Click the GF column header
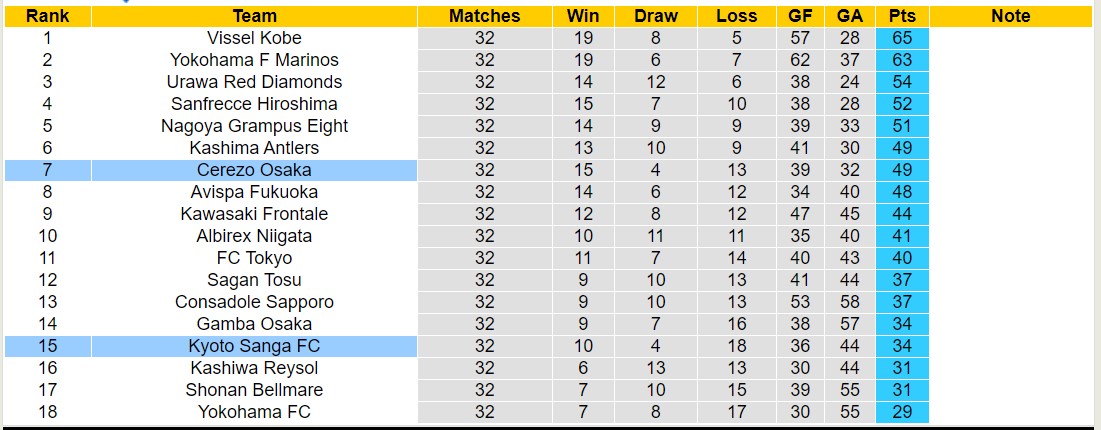1101x430 pixels. click(x=800, y=16)
